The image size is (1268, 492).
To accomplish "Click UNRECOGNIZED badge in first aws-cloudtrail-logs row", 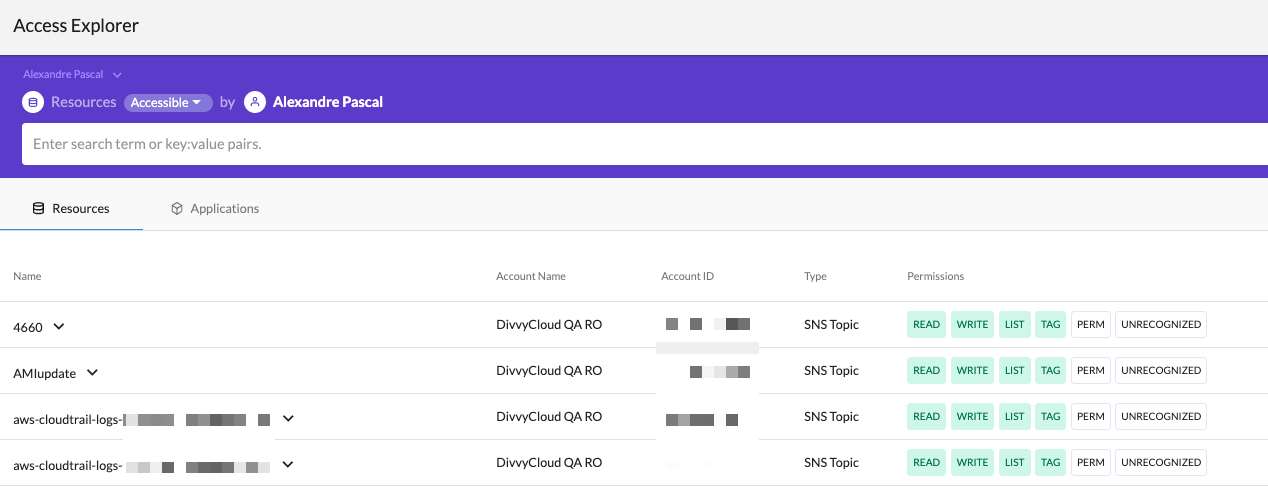I will tap(1161, 417).
